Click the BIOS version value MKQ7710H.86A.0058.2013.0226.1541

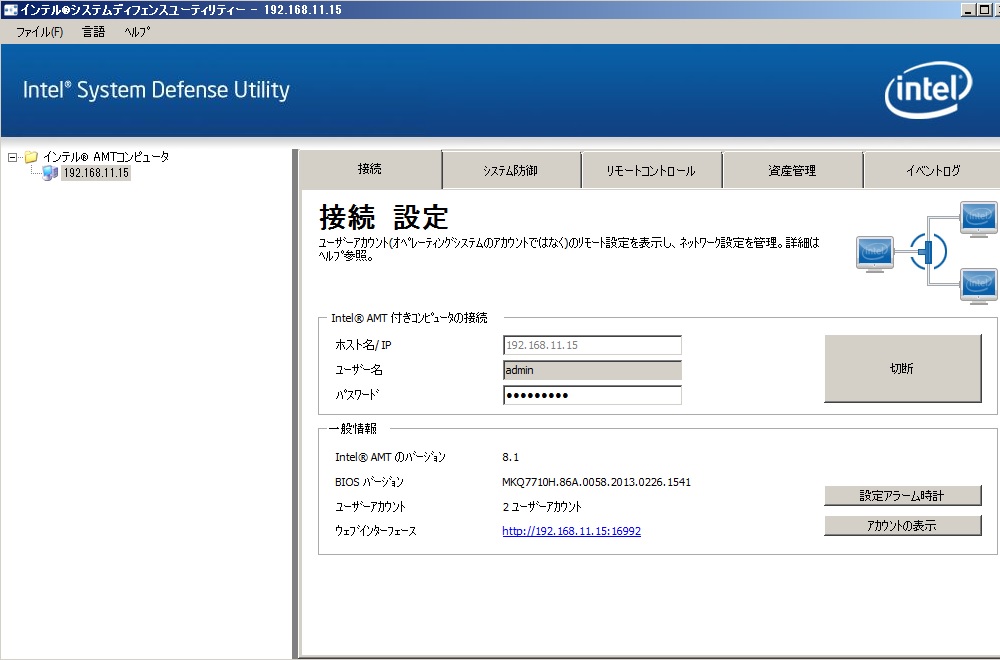(x=596, y=482)
